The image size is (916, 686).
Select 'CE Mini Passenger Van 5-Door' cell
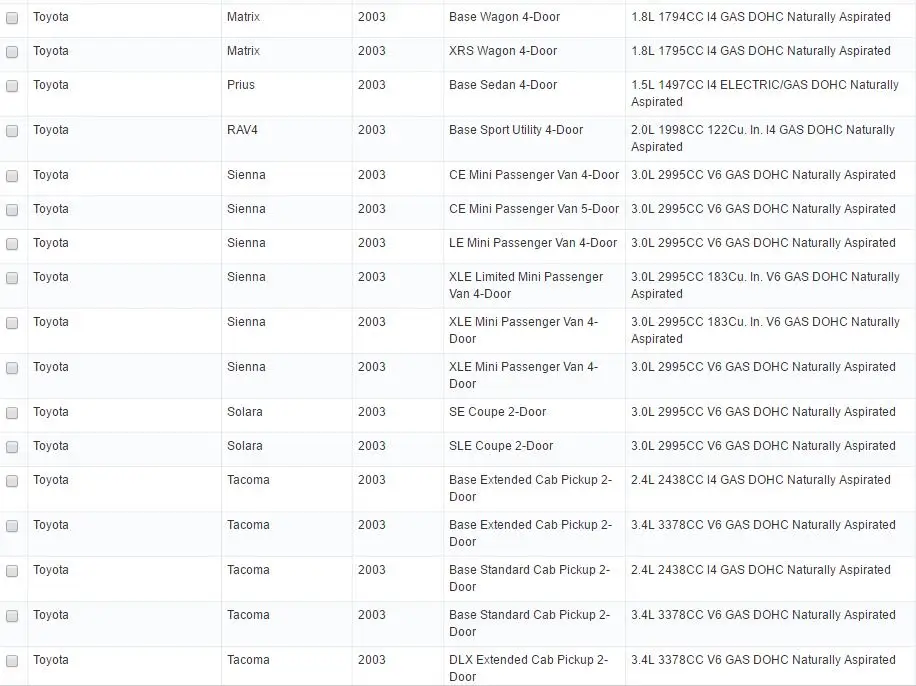pyautogui.click(x=535, y=213)
